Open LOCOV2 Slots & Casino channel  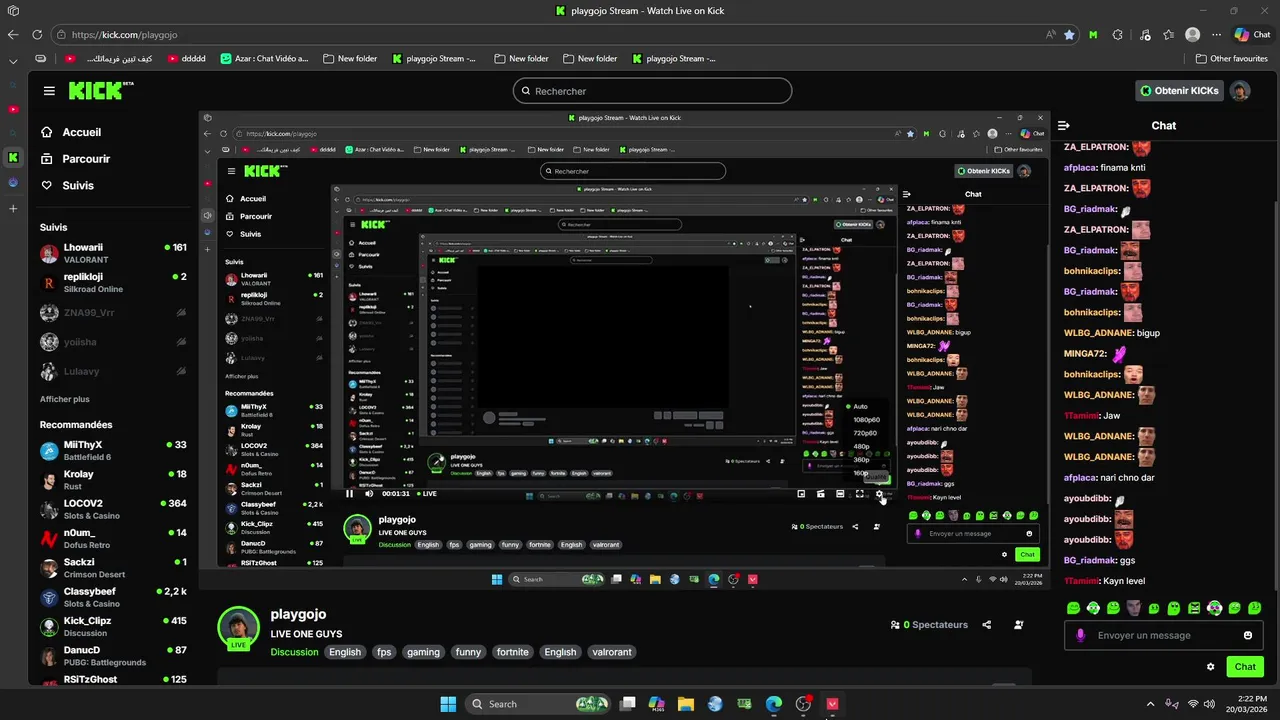(x=113, y=509)
